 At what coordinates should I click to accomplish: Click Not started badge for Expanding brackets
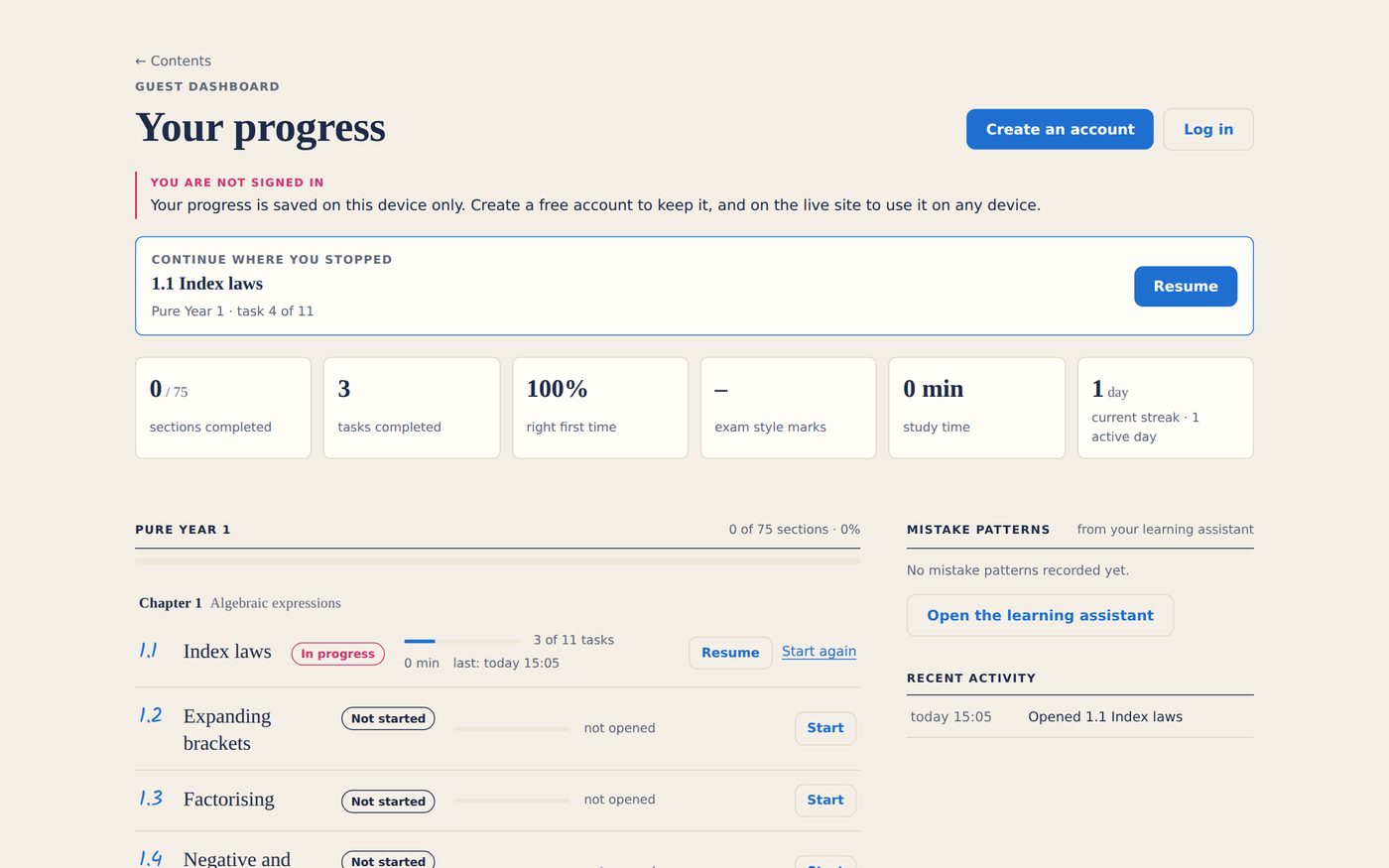tap(388, 718)
